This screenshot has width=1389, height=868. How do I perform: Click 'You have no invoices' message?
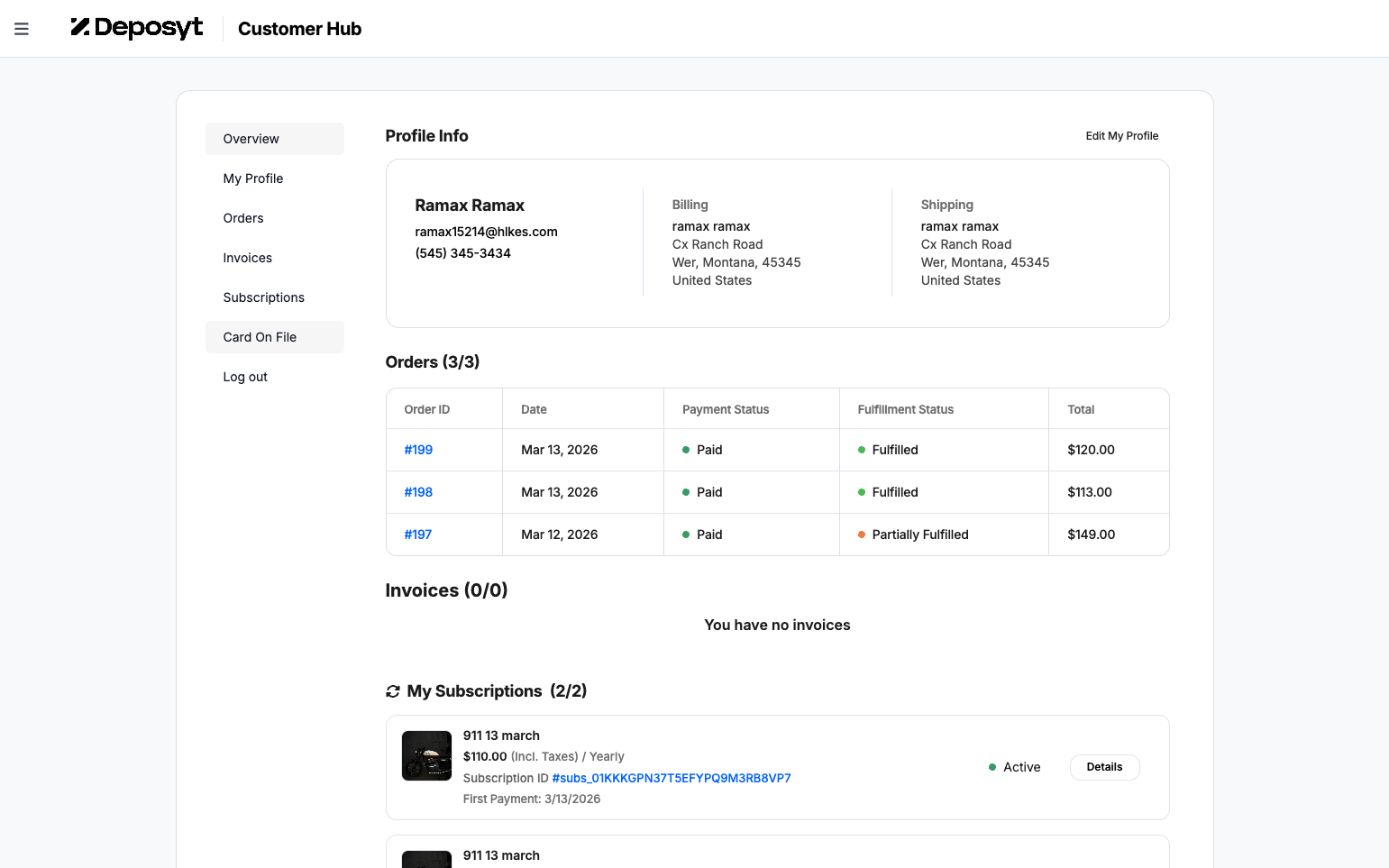pyautogui.click(x=778, y=625)
